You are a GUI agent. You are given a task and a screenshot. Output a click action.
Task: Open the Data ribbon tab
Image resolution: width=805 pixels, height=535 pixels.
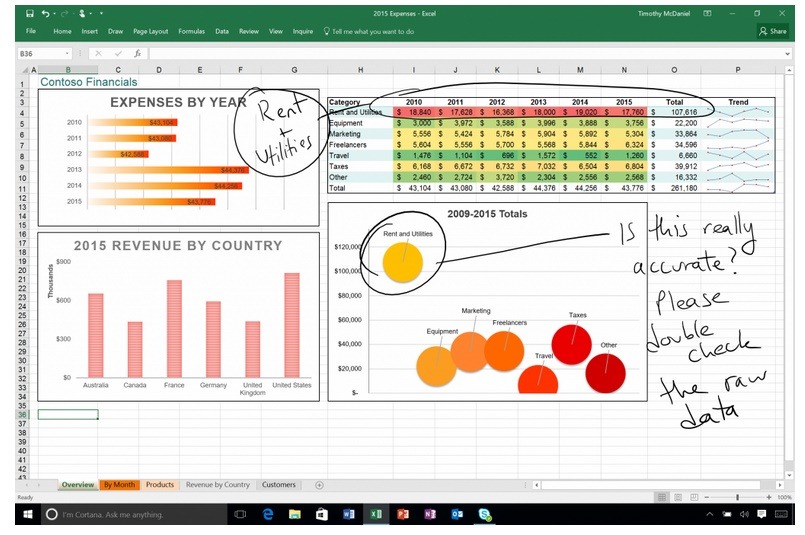(222, 31)
